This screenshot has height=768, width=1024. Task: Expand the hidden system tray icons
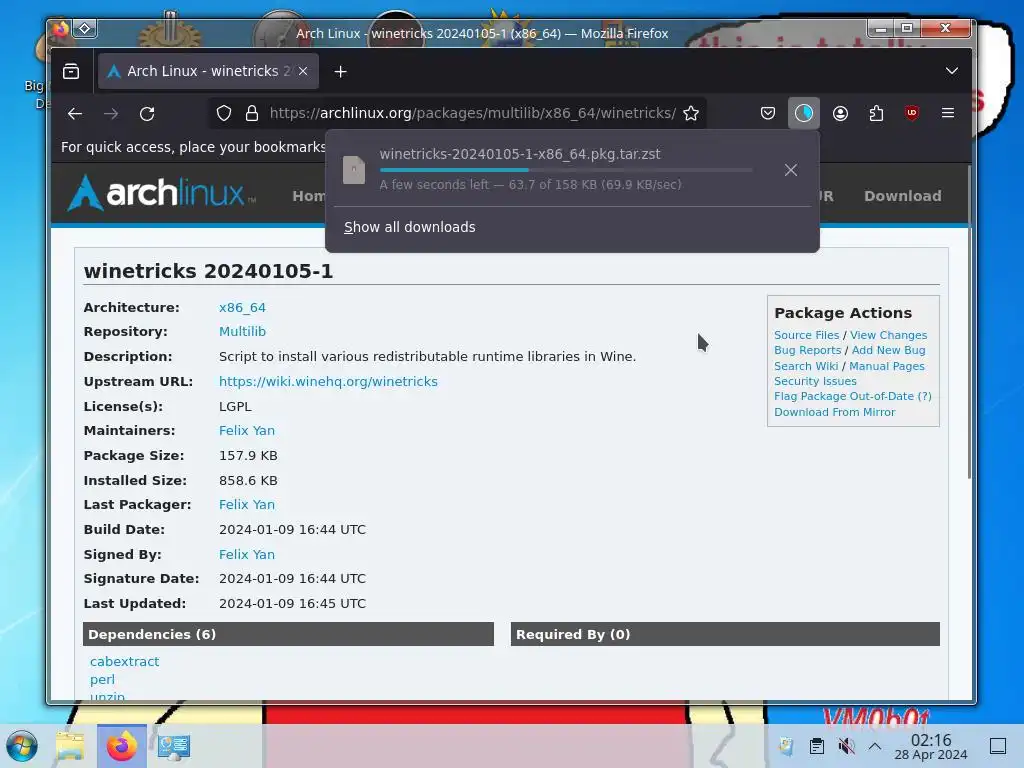(x=875, y=746)
